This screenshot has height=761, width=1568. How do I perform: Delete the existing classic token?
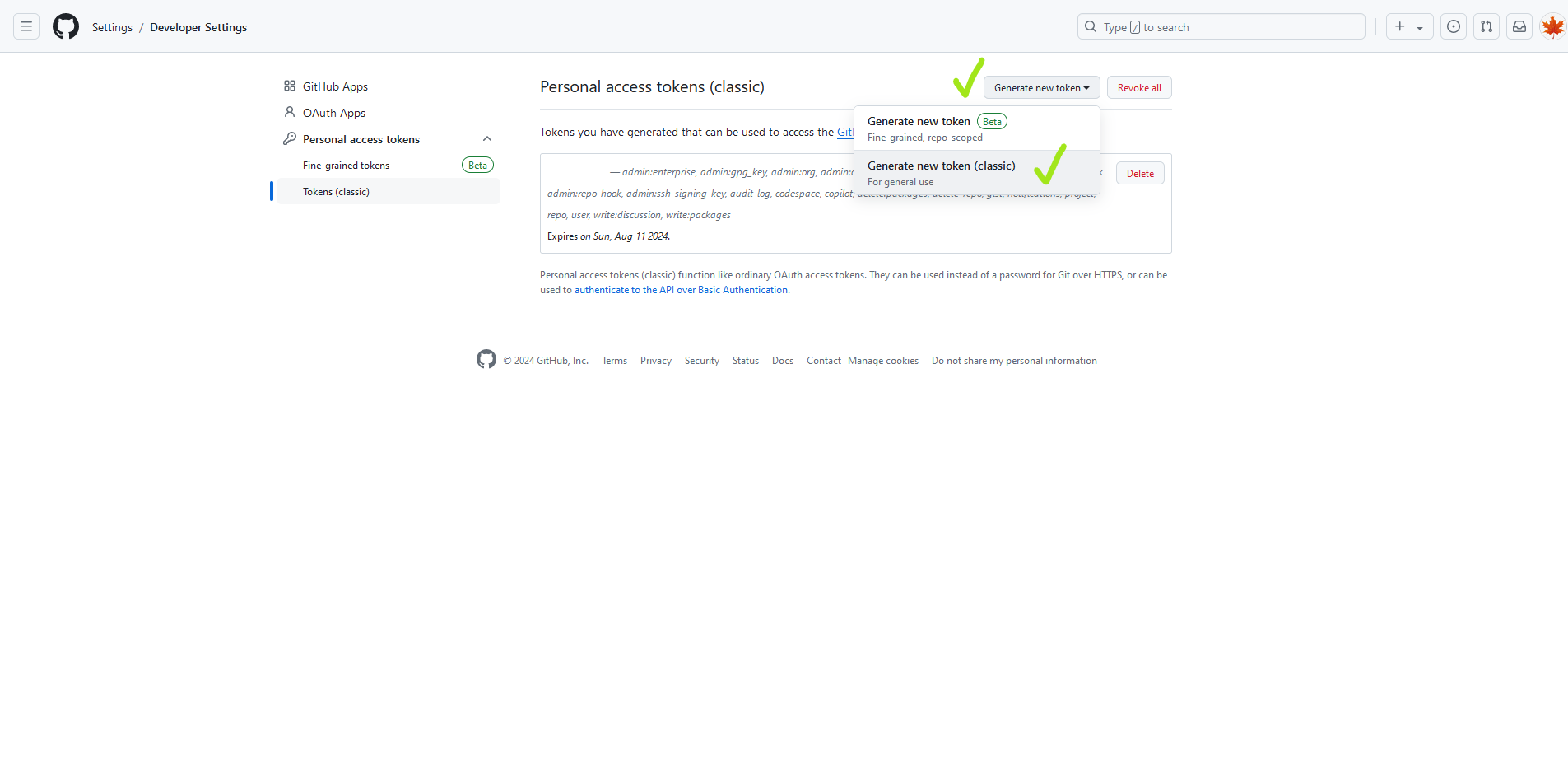coord(1139,174)
